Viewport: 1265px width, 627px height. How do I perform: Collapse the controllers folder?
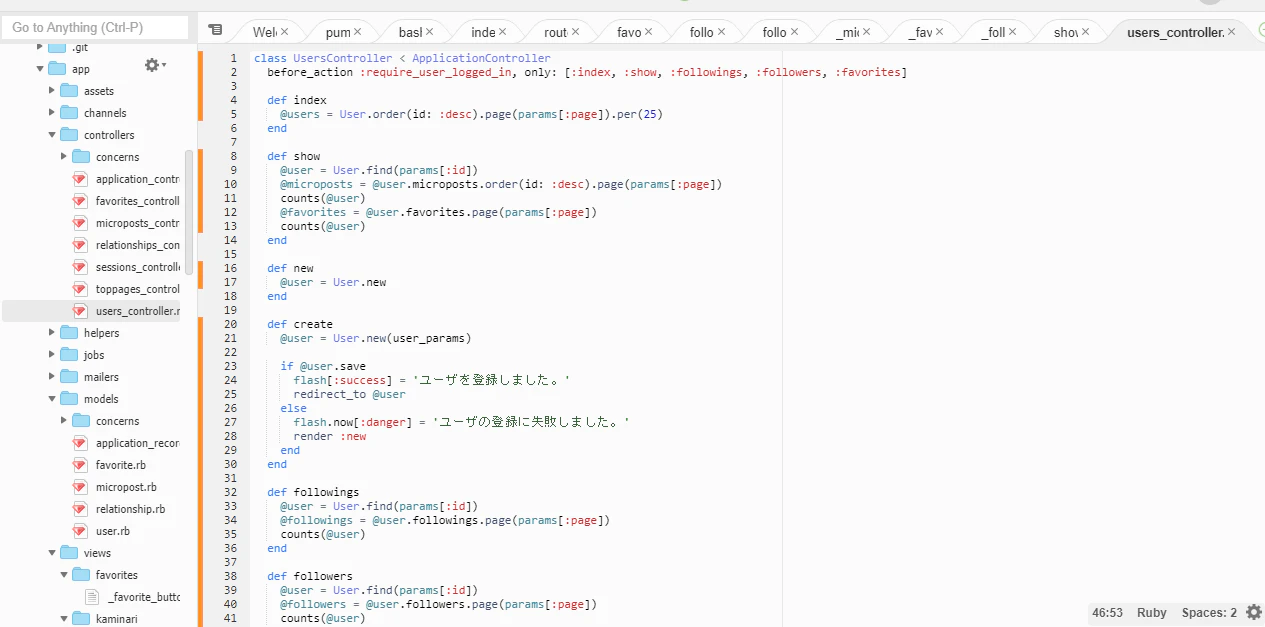tap(52, 135)
